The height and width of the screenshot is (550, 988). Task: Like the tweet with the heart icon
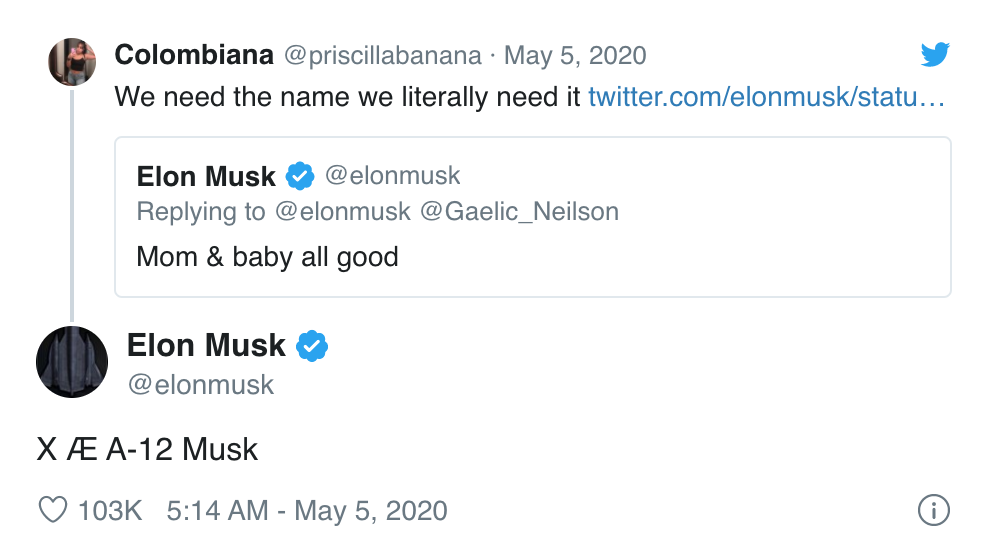click(52, 510)
